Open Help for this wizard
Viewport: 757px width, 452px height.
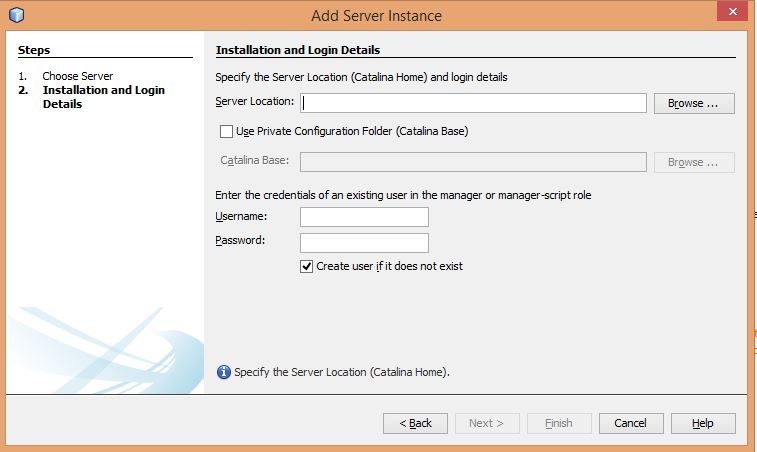(x=703, y=423)
